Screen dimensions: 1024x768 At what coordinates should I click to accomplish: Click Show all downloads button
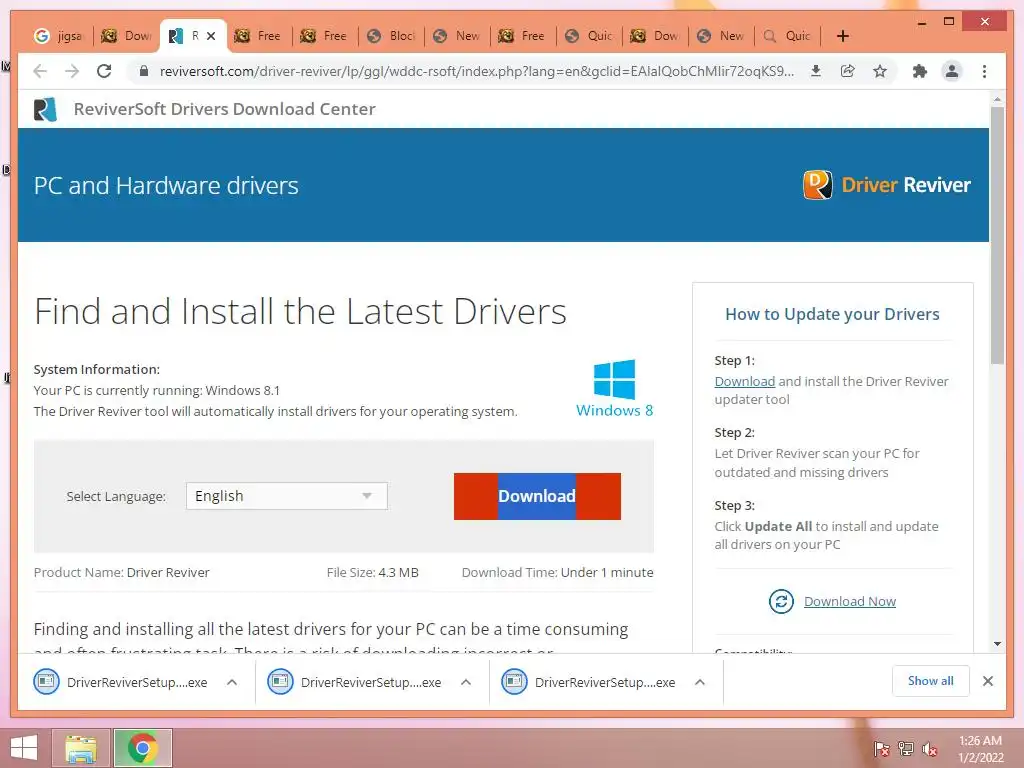[x=931, y=681]
